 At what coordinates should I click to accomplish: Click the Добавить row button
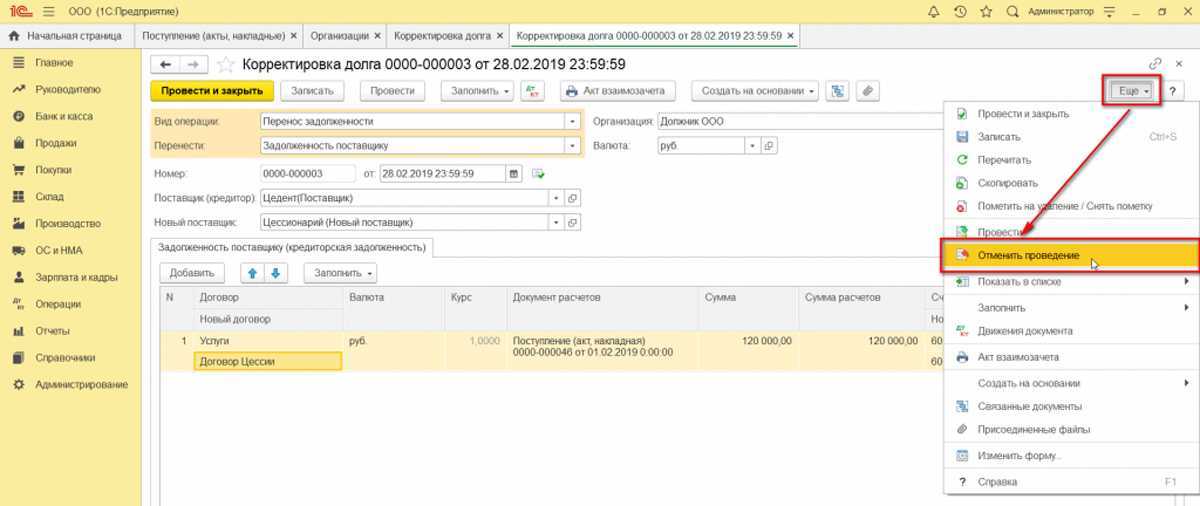pos(192,272)
